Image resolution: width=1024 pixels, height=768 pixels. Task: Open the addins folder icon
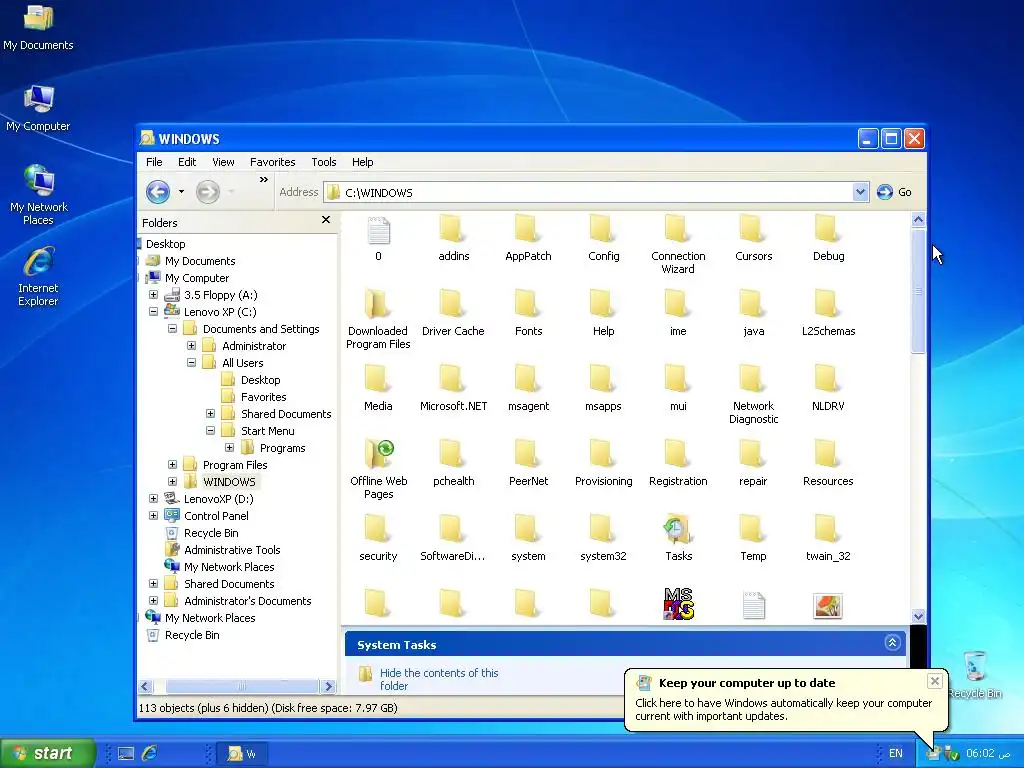point(451,230)
